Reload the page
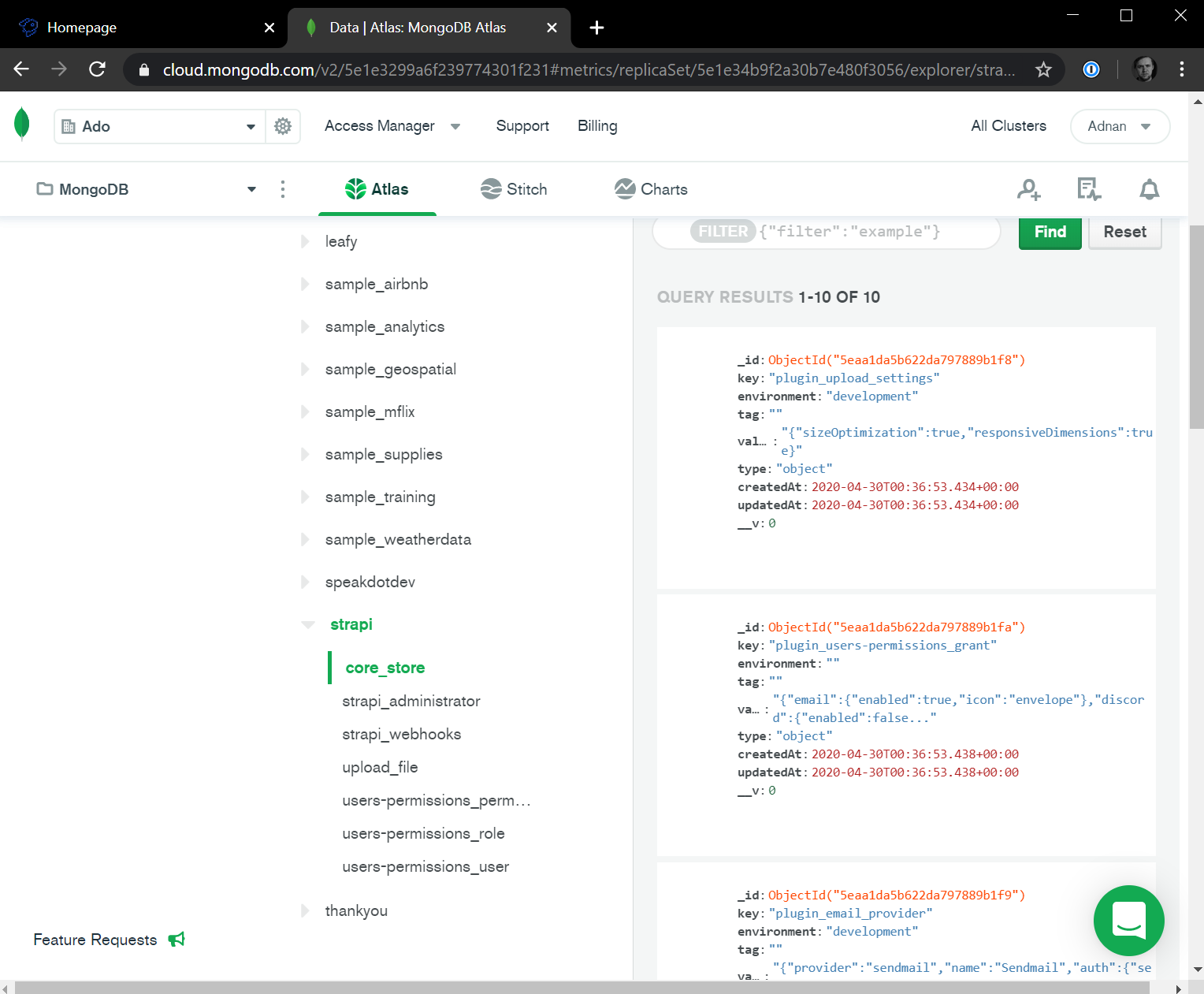The height and width of the screenshot is (994, 1204). pyautogui.click(x=97, y=69)
